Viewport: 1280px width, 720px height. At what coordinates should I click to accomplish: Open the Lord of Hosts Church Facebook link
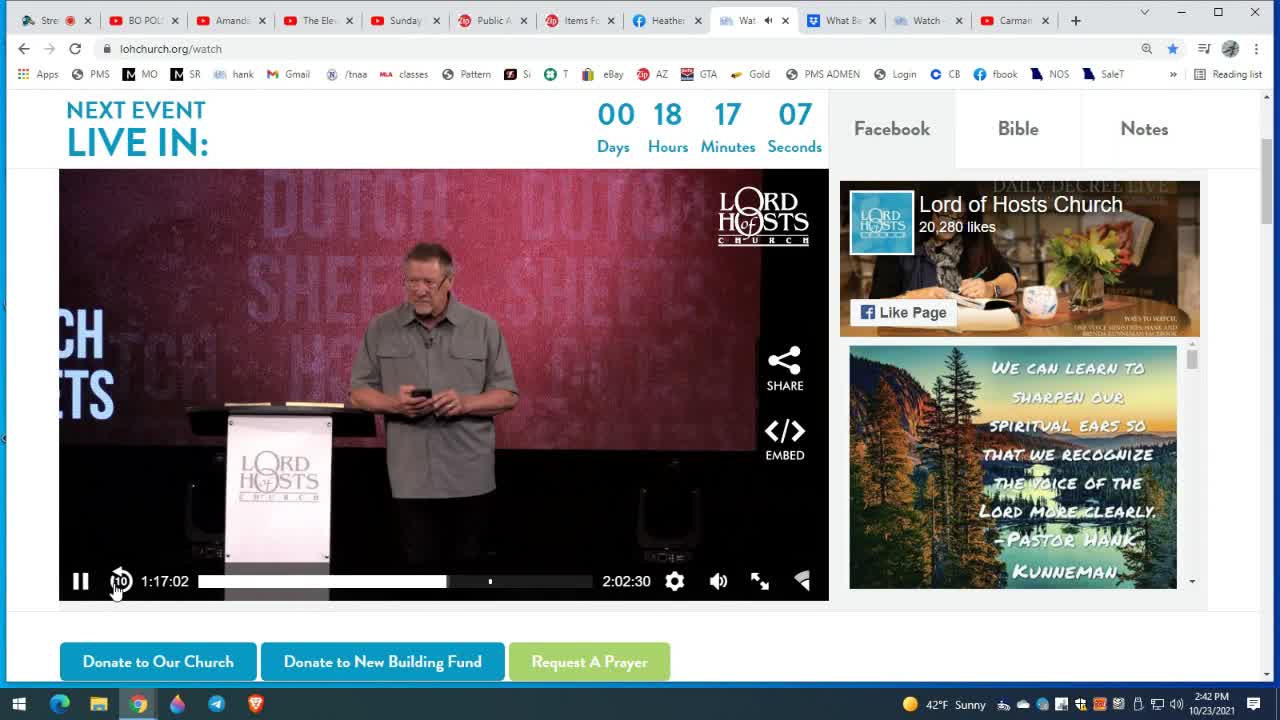1021,204
